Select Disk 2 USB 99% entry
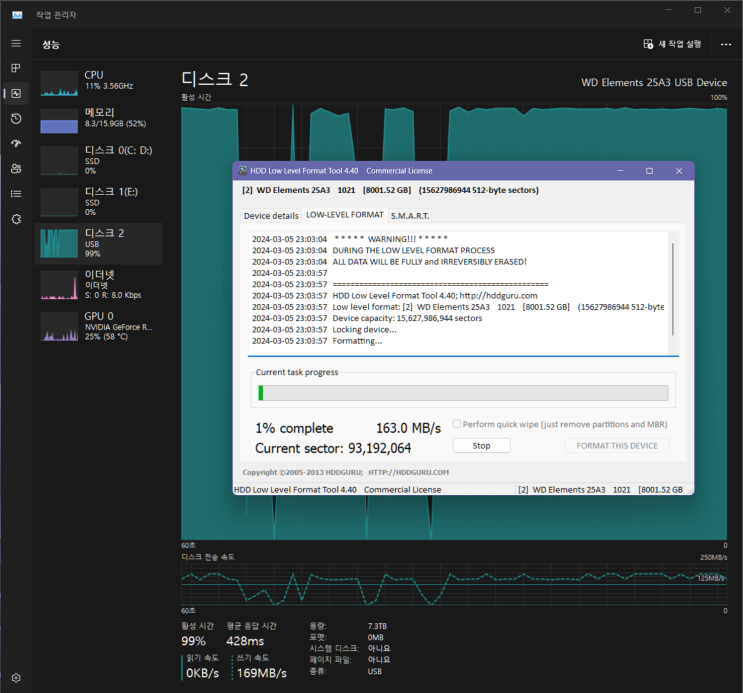 click(x=99, y=243)
